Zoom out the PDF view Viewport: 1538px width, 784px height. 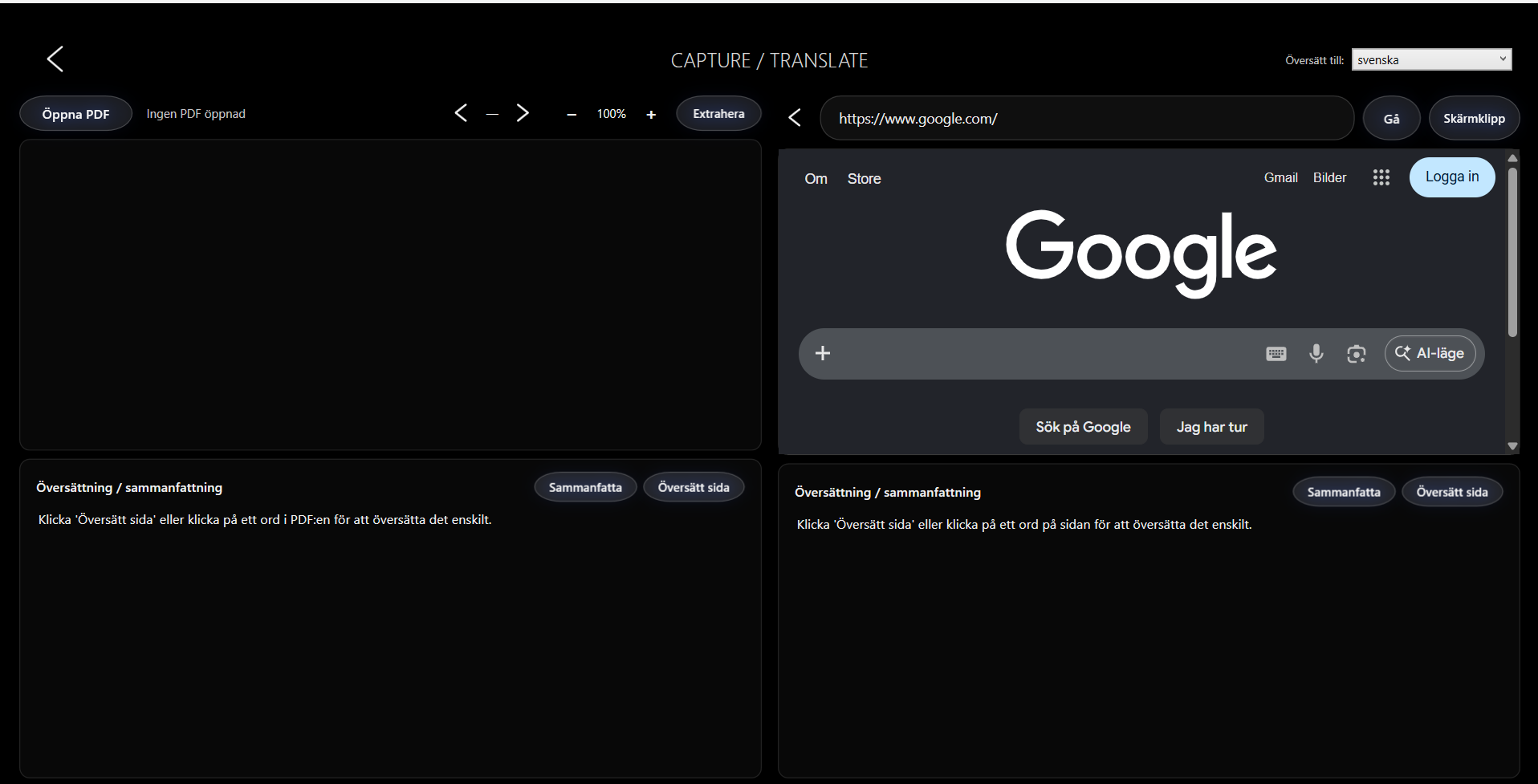tap(572, 115)
